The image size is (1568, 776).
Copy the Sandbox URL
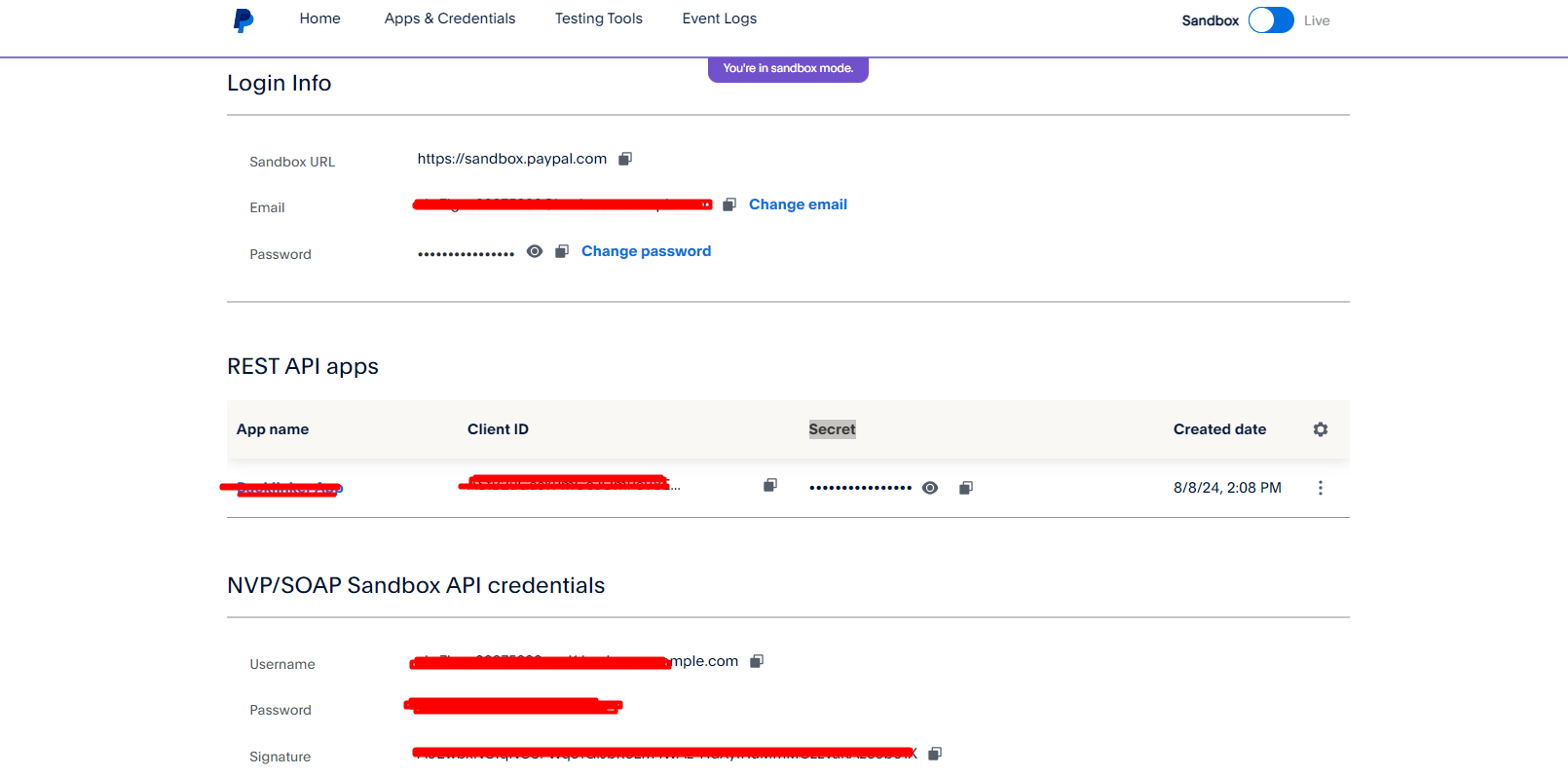(x=625, y=159)
